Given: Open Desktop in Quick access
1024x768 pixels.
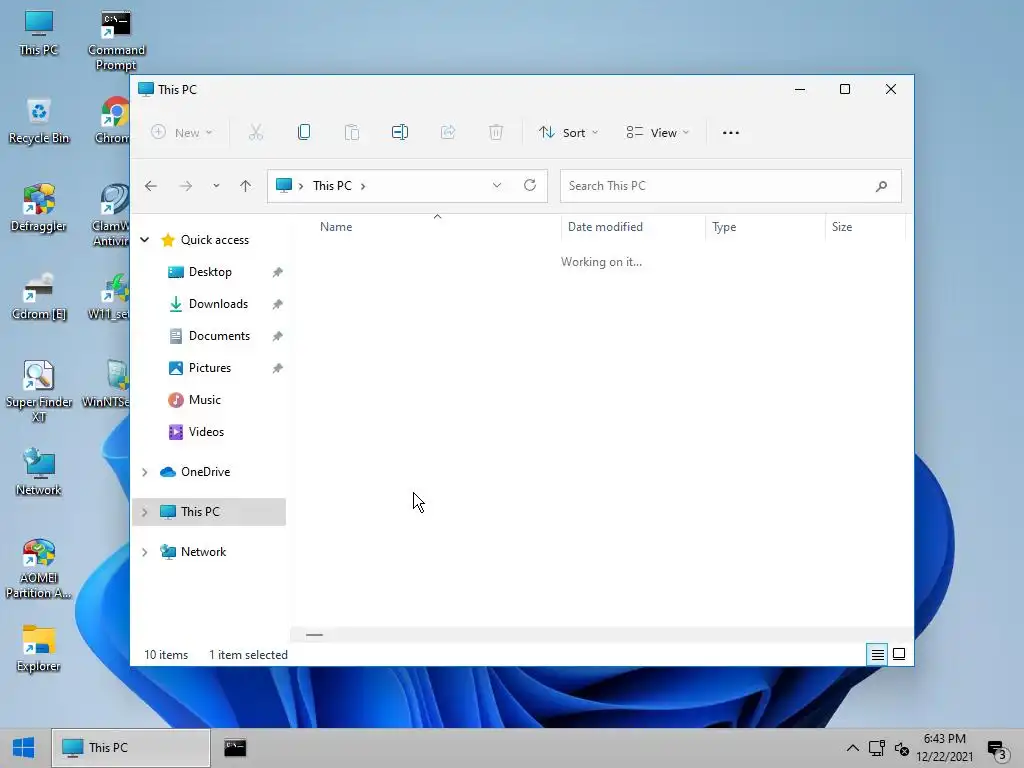Looking at the screenshot, I should point(210,272).
